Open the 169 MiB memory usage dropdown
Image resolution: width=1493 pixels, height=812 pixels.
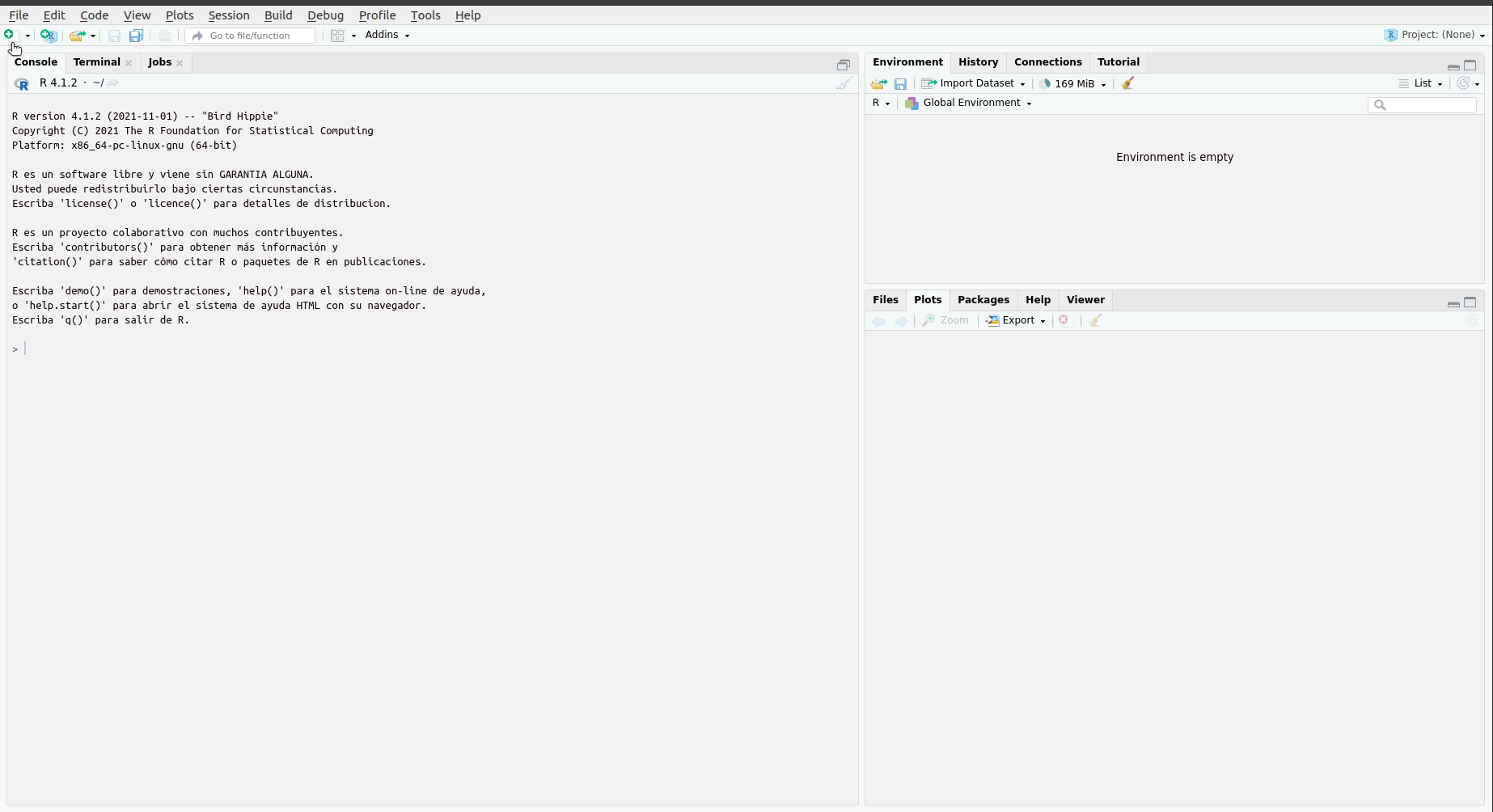coord(1072,83)
